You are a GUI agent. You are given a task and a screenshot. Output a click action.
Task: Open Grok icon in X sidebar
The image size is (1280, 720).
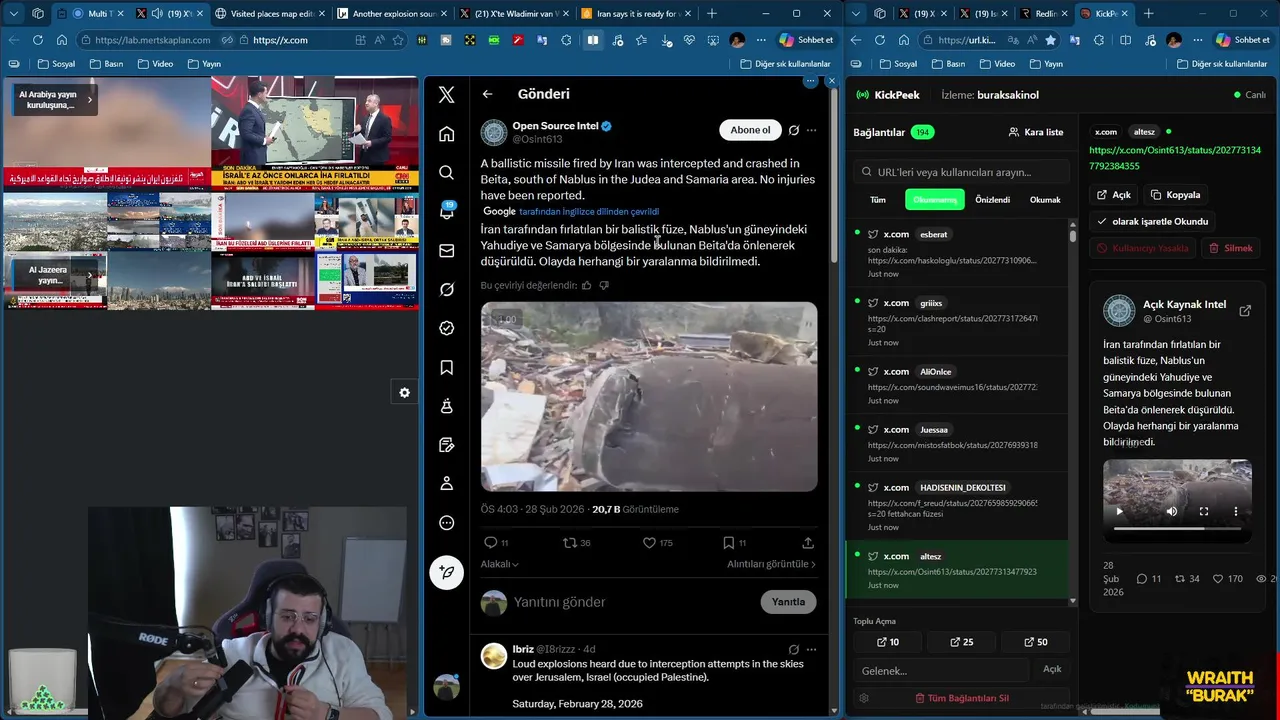[x=447, y=289]
